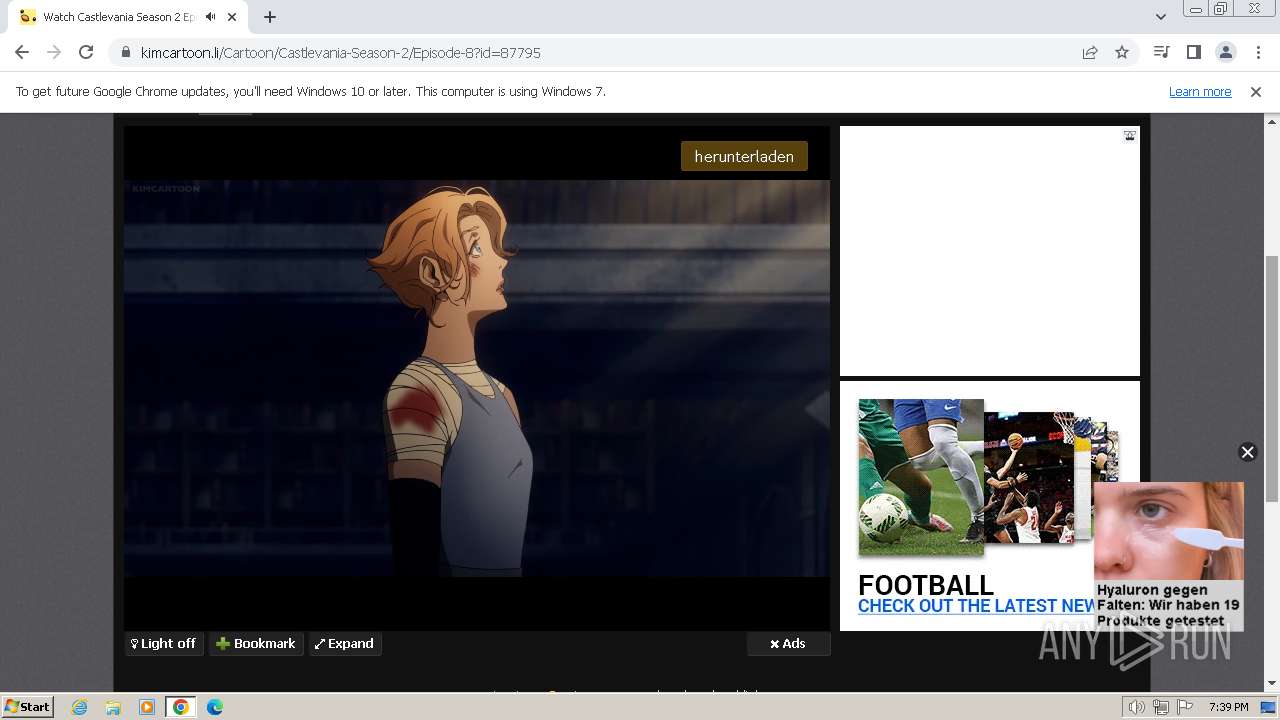This screenshot has height=720, width=1280.
Task: Open a new browser tab
Action: click(x=270, y=17)
